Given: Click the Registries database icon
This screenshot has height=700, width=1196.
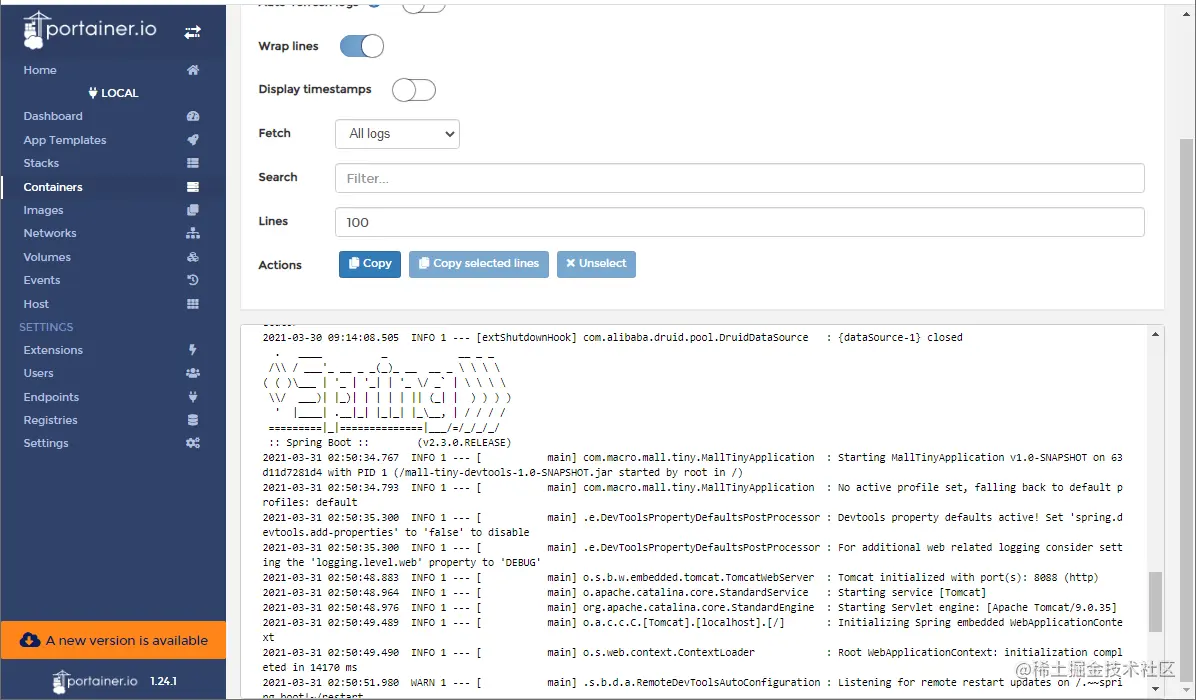Looking at the screenshot, I should (193, 420).
